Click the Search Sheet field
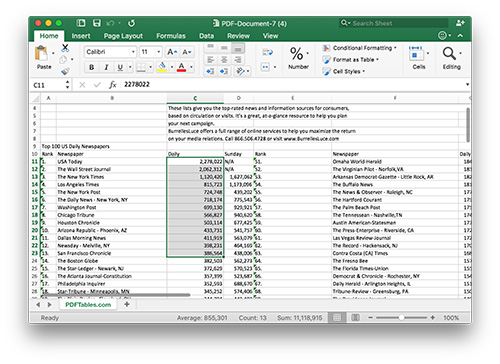The image size is (500, 364). [x=394, y=23]
